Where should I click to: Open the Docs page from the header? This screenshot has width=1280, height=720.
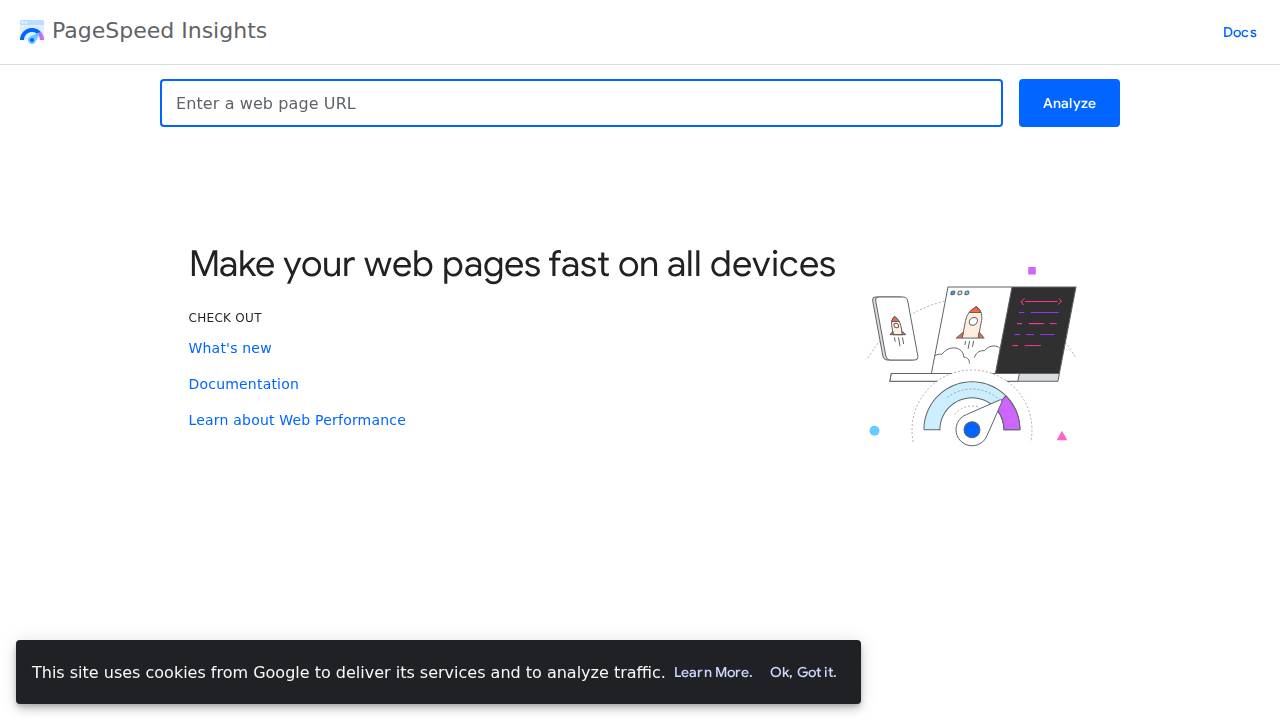pos(1239,32)
